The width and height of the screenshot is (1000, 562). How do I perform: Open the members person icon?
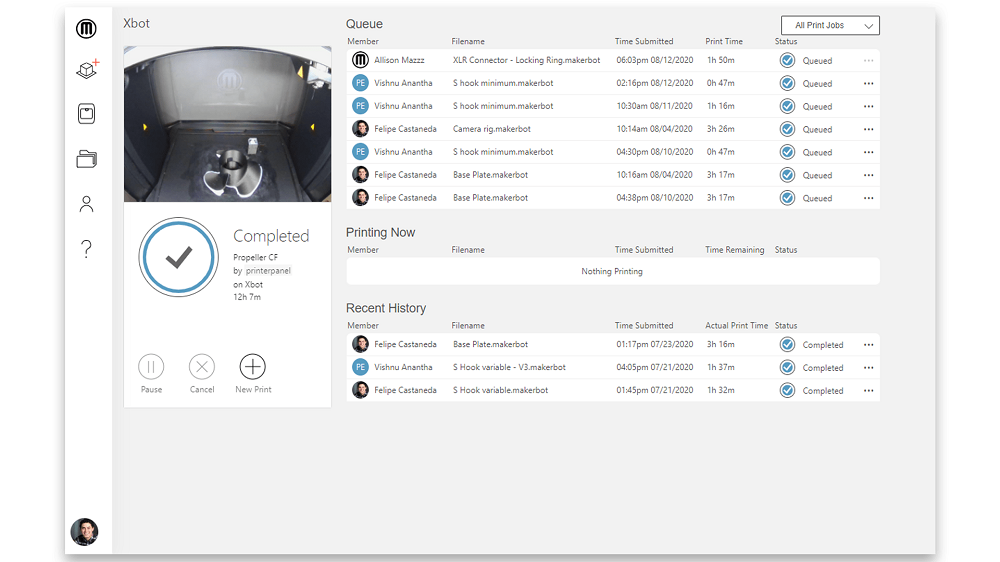(x=86, y=203)
